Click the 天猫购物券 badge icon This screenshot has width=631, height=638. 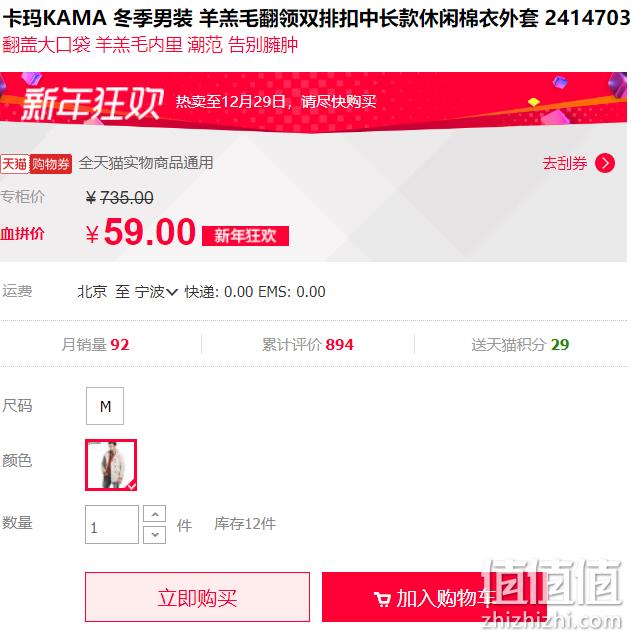click(36, 164)
